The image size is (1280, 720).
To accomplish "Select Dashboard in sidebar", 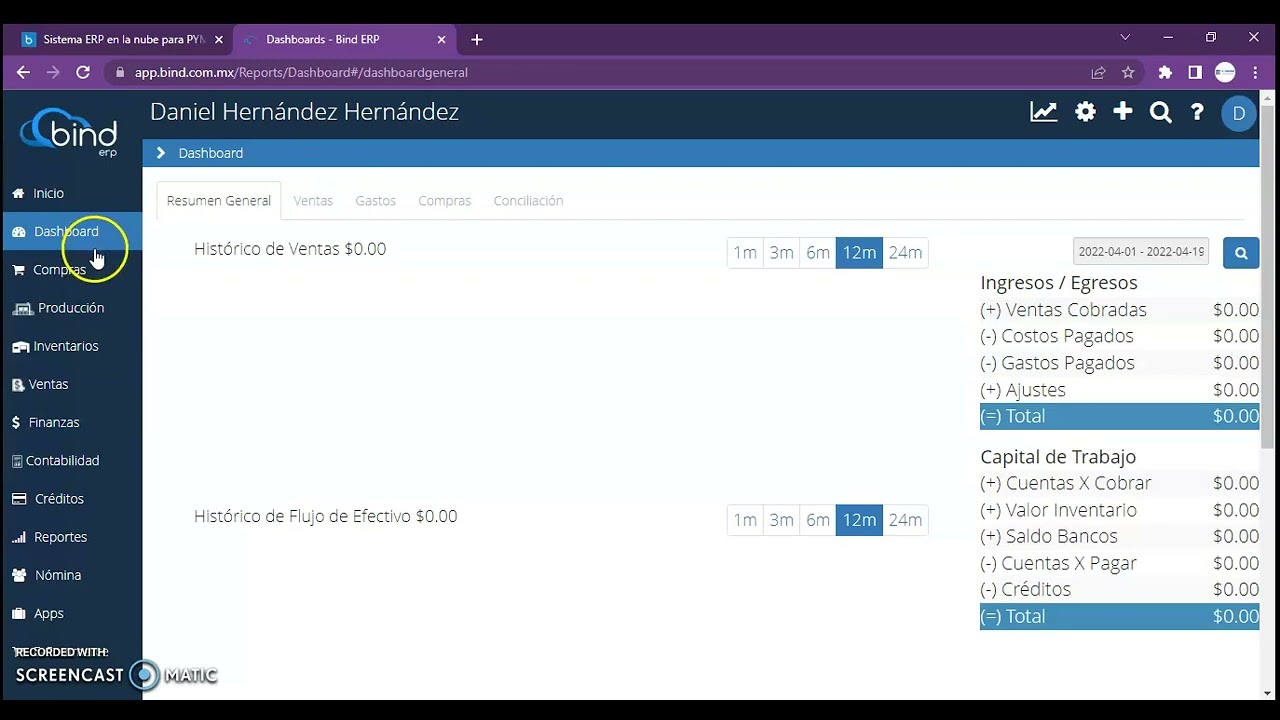I will 72,231.
